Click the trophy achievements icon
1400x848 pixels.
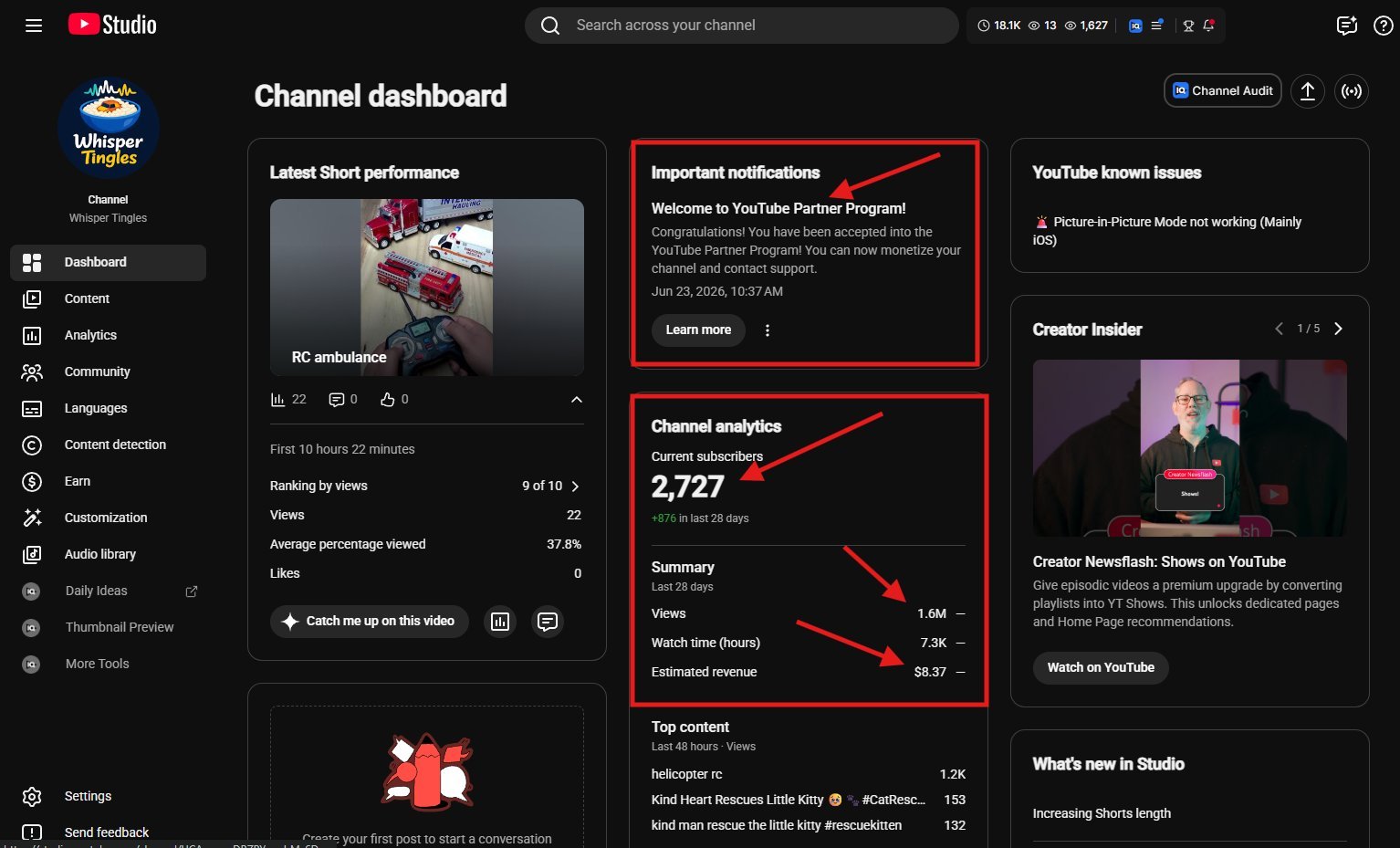(x=1188, y=26)
